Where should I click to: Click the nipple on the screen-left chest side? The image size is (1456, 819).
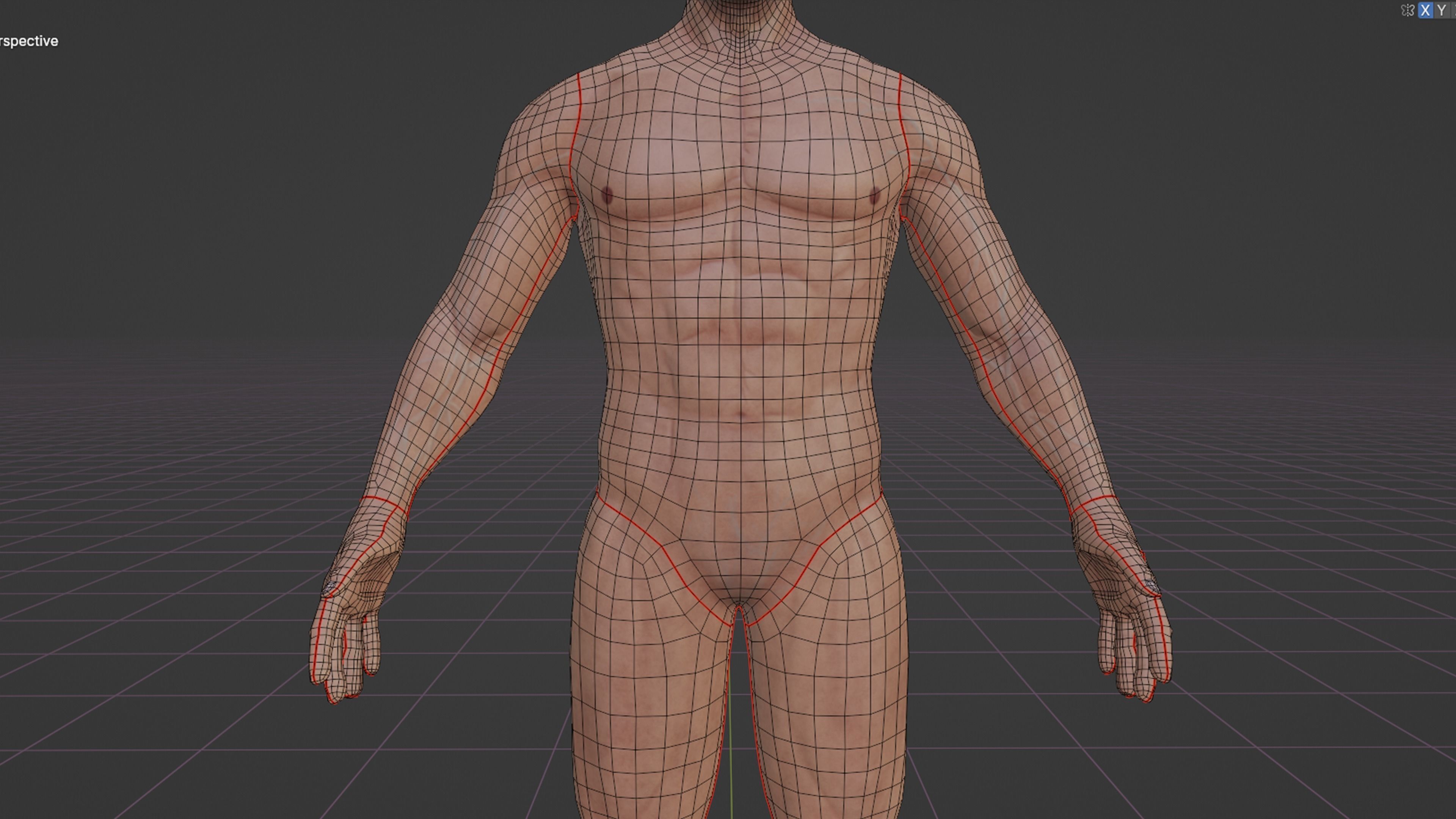607,195
